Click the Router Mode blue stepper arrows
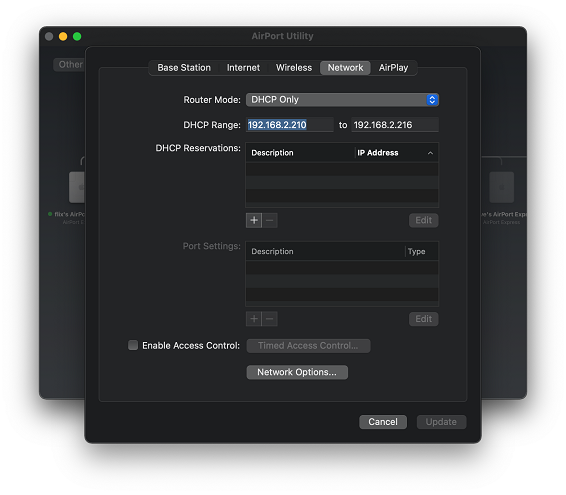 click(432, 100)
